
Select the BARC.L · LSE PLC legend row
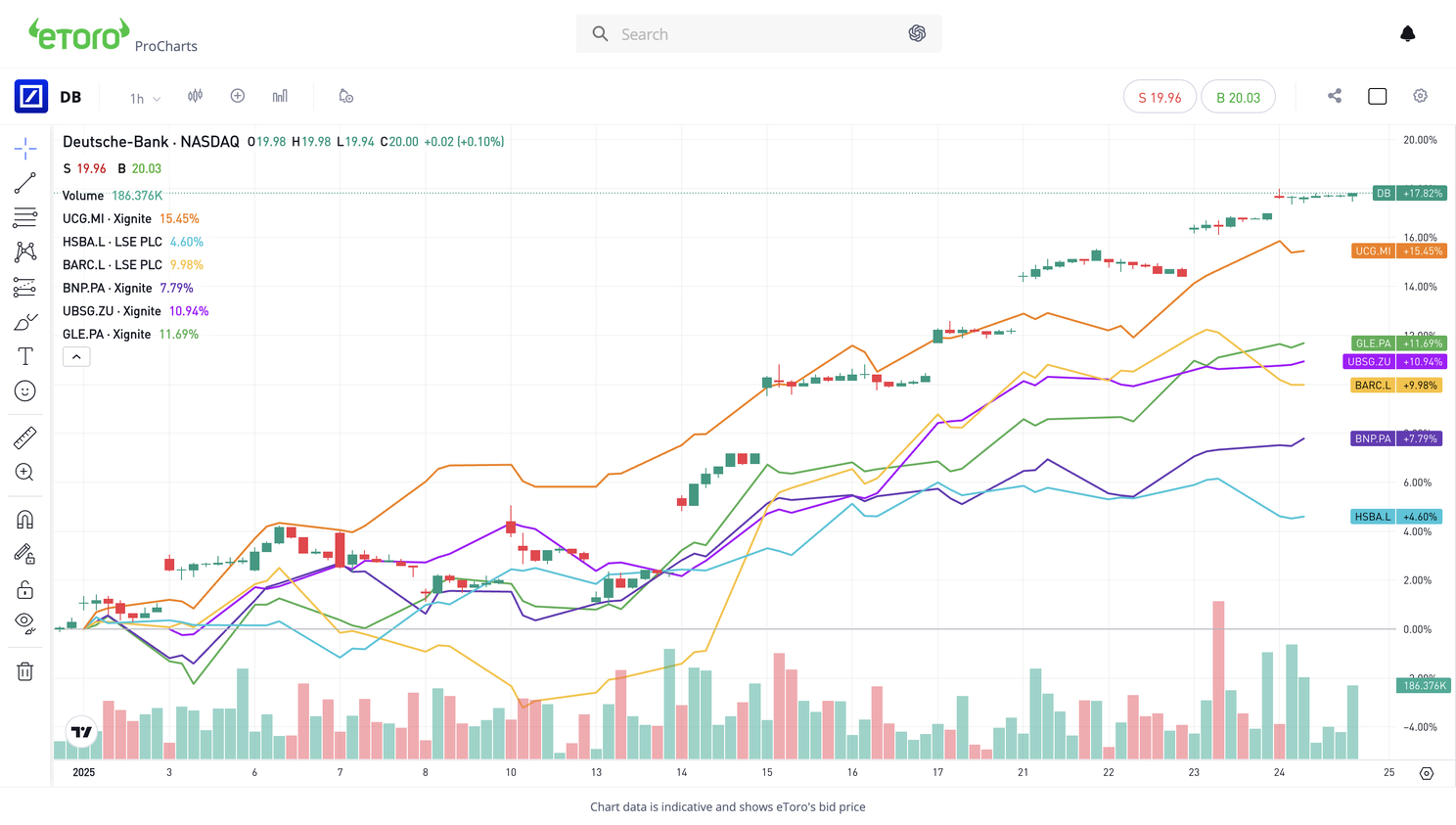click(x=133, y=265)
